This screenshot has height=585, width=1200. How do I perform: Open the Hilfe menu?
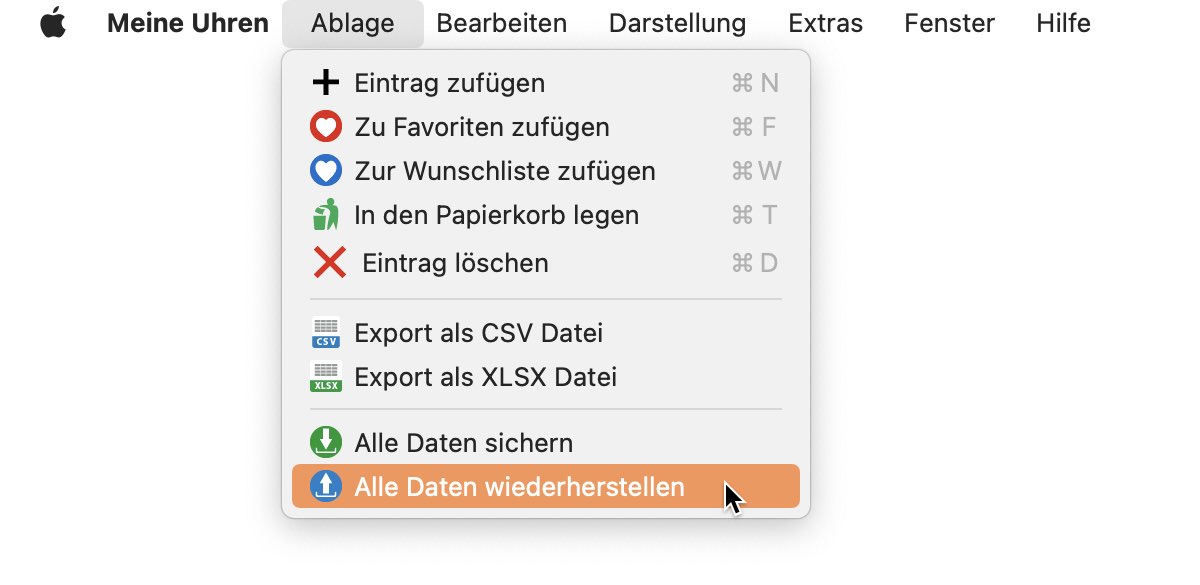[1063, 23]
